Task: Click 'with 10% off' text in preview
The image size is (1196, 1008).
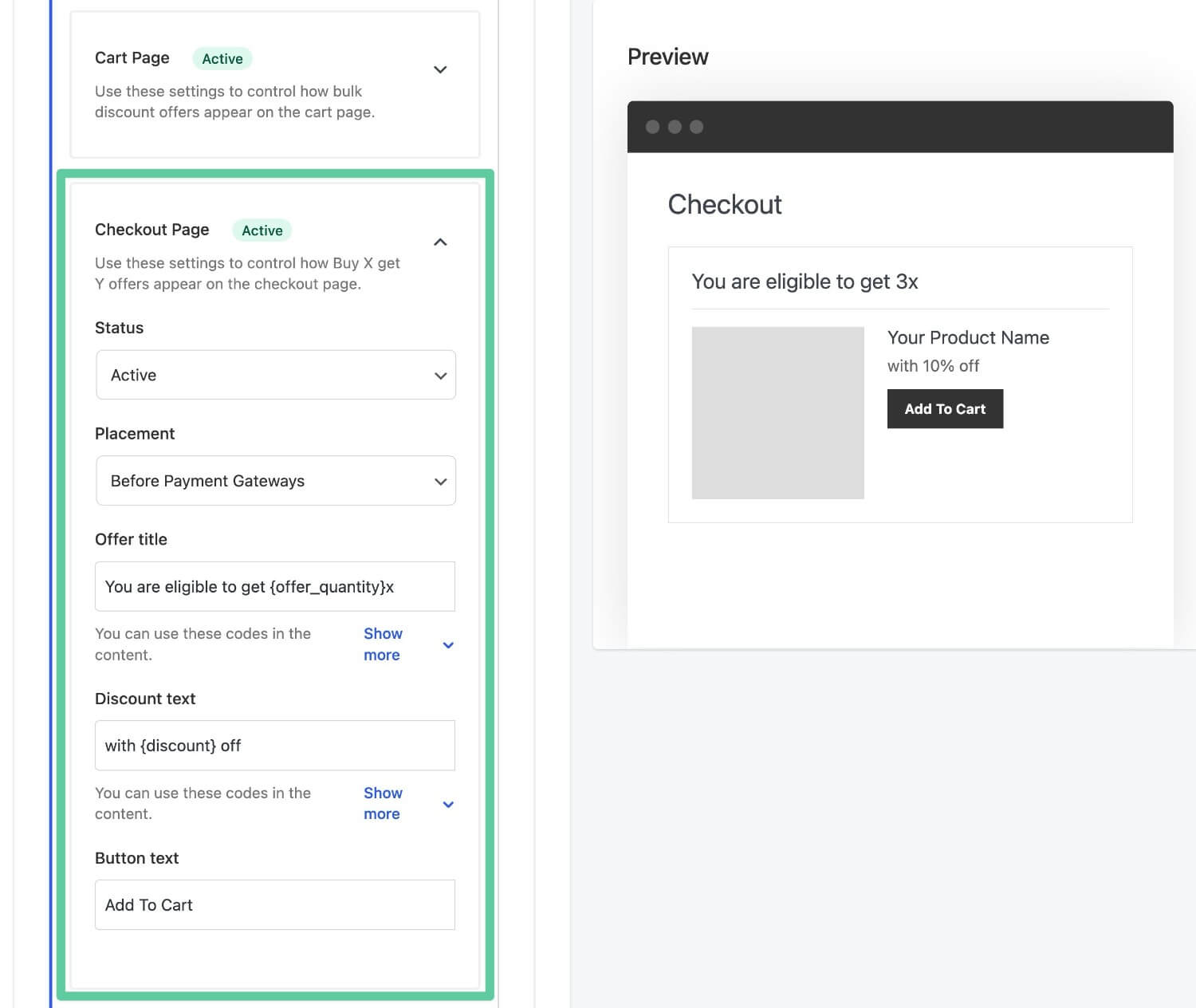Action: tap(933, 366)
